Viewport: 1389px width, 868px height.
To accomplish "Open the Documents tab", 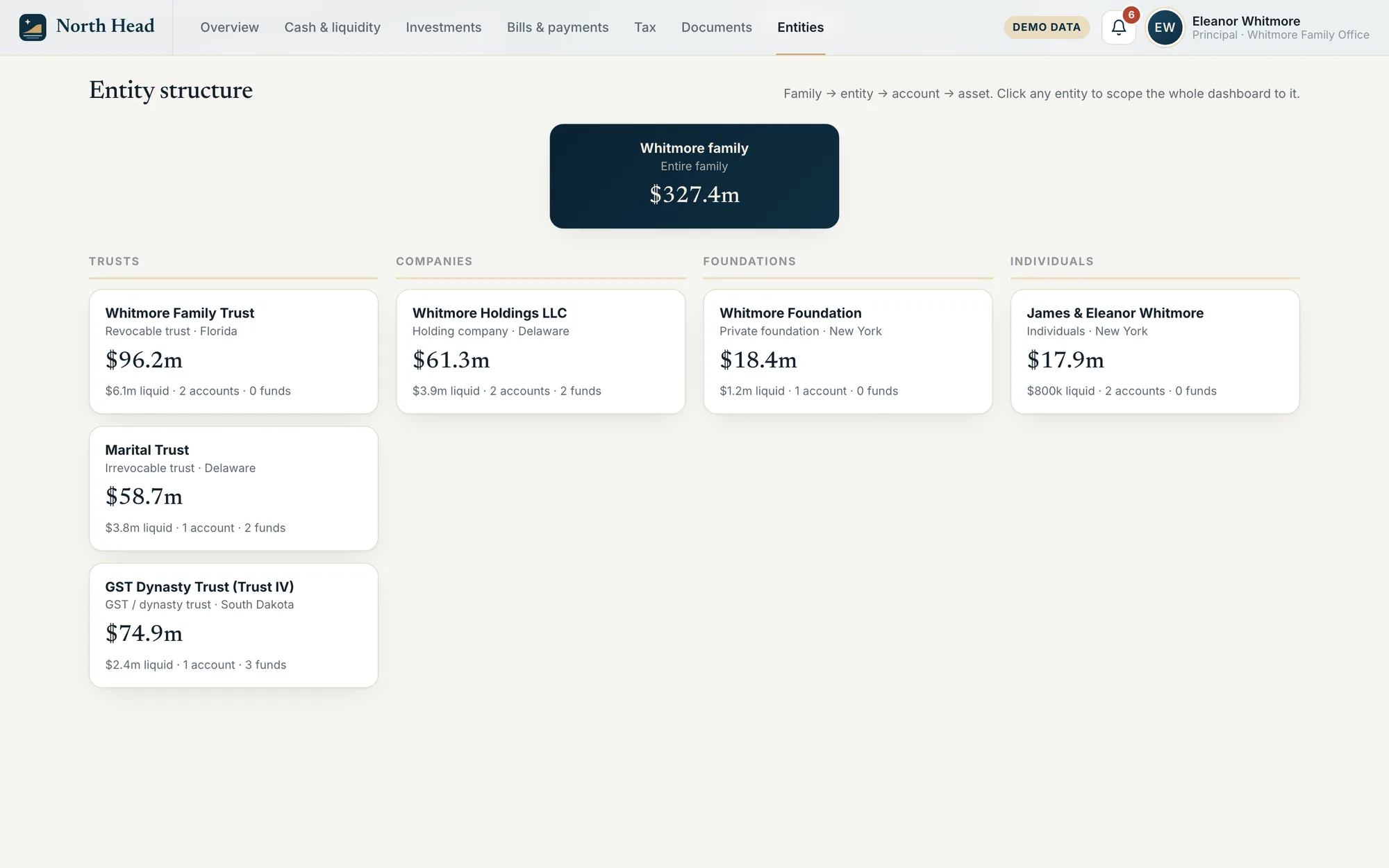I will 716,27.
